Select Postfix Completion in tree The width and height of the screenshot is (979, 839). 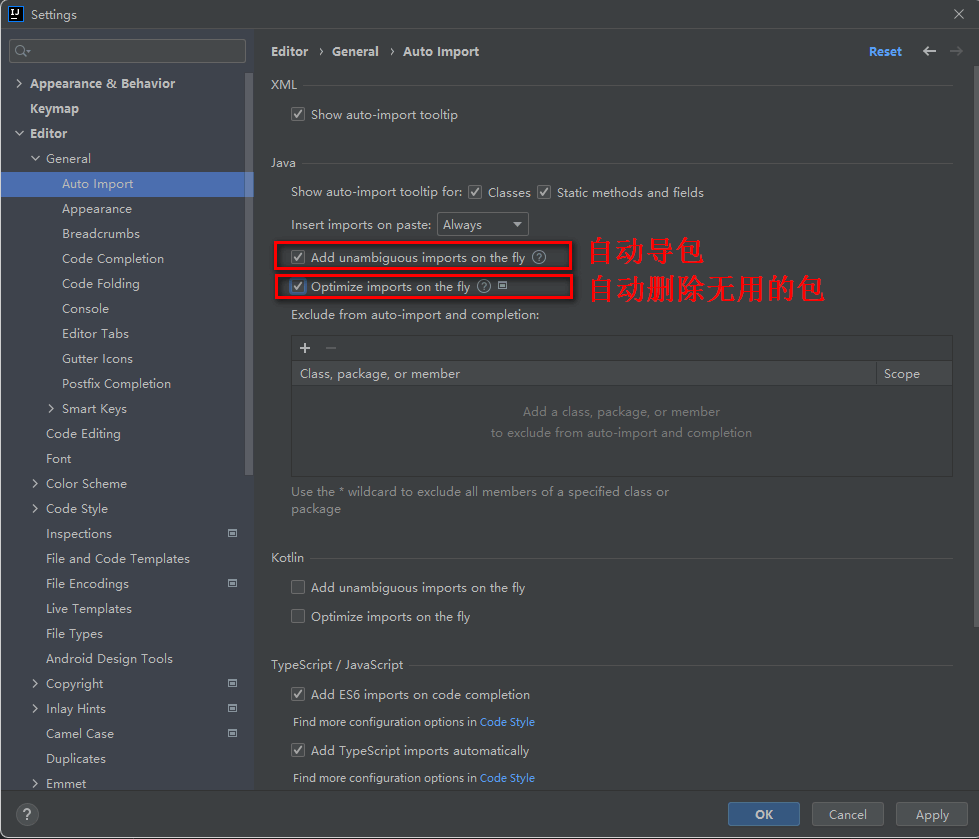[116, 383]
